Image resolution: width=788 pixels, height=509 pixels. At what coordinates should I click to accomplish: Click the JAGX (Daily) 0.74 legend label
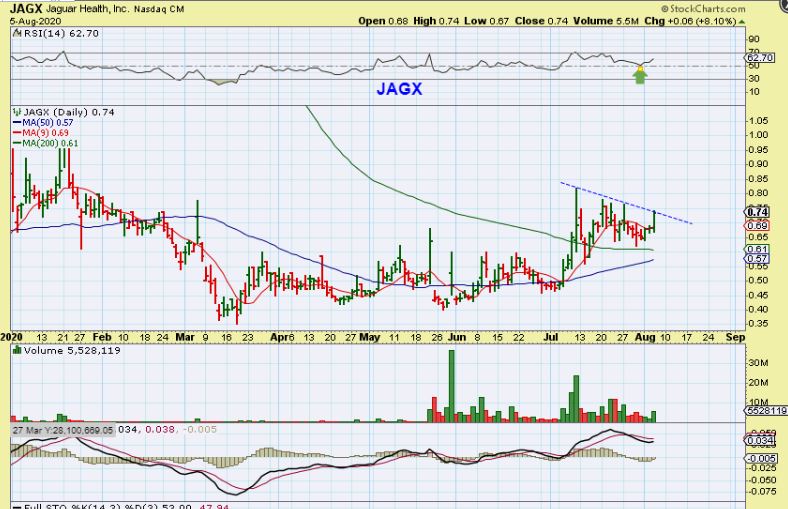point(69,112)
